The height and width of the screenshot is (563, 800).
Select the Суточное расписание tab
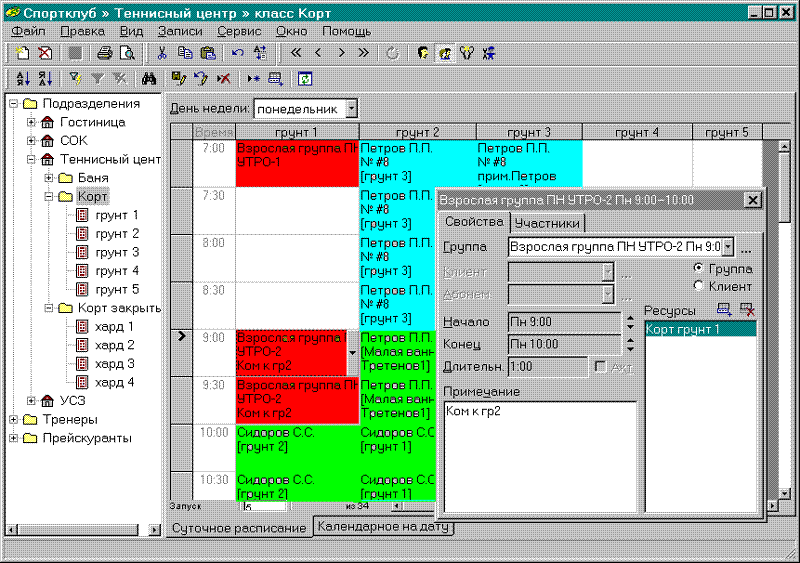pyautogui.click(x=239, y=528)
